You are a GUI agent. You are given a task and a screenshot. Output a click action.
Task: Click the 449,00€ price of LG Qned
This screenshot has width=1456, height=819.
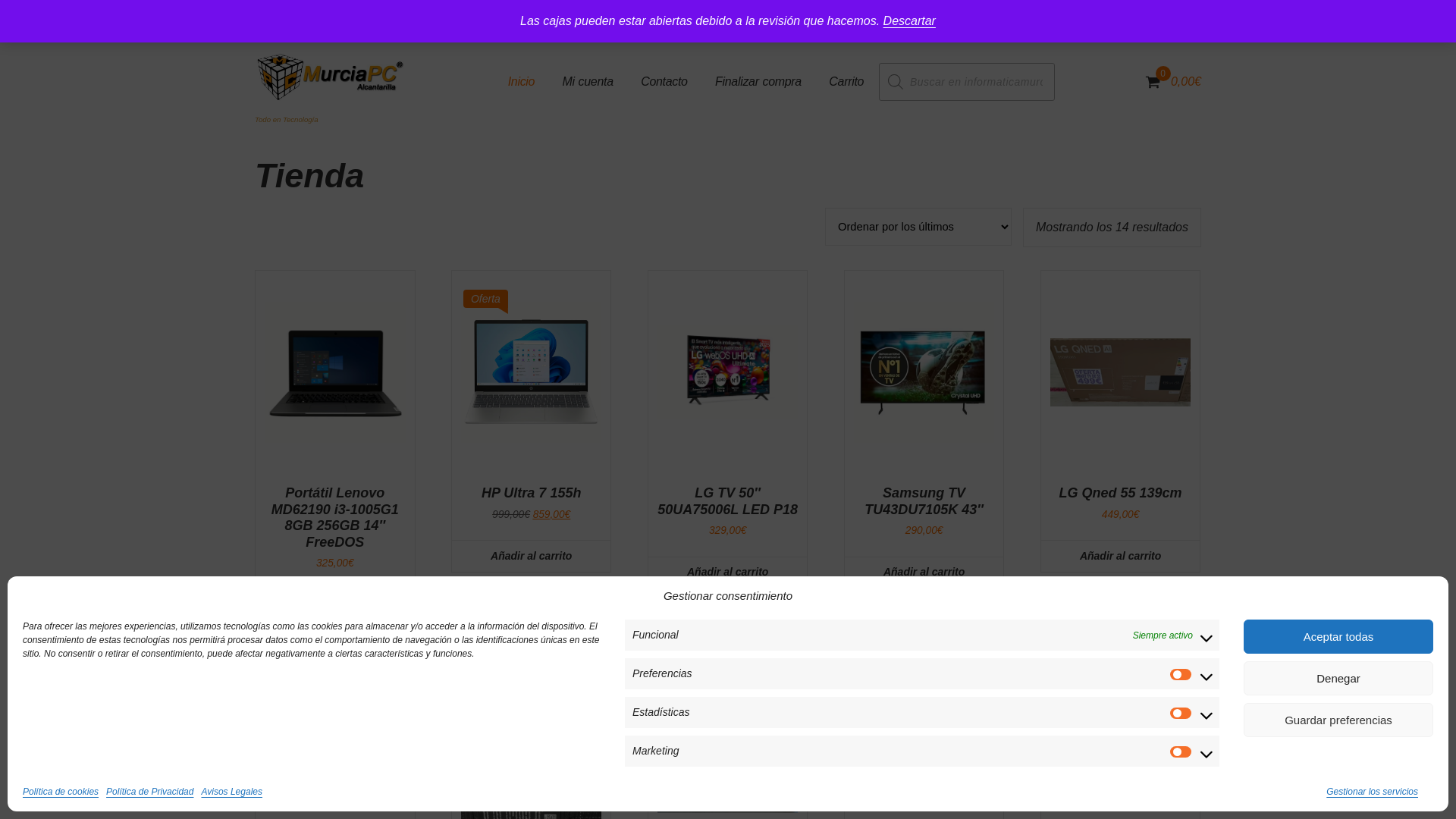[1120, 514]
